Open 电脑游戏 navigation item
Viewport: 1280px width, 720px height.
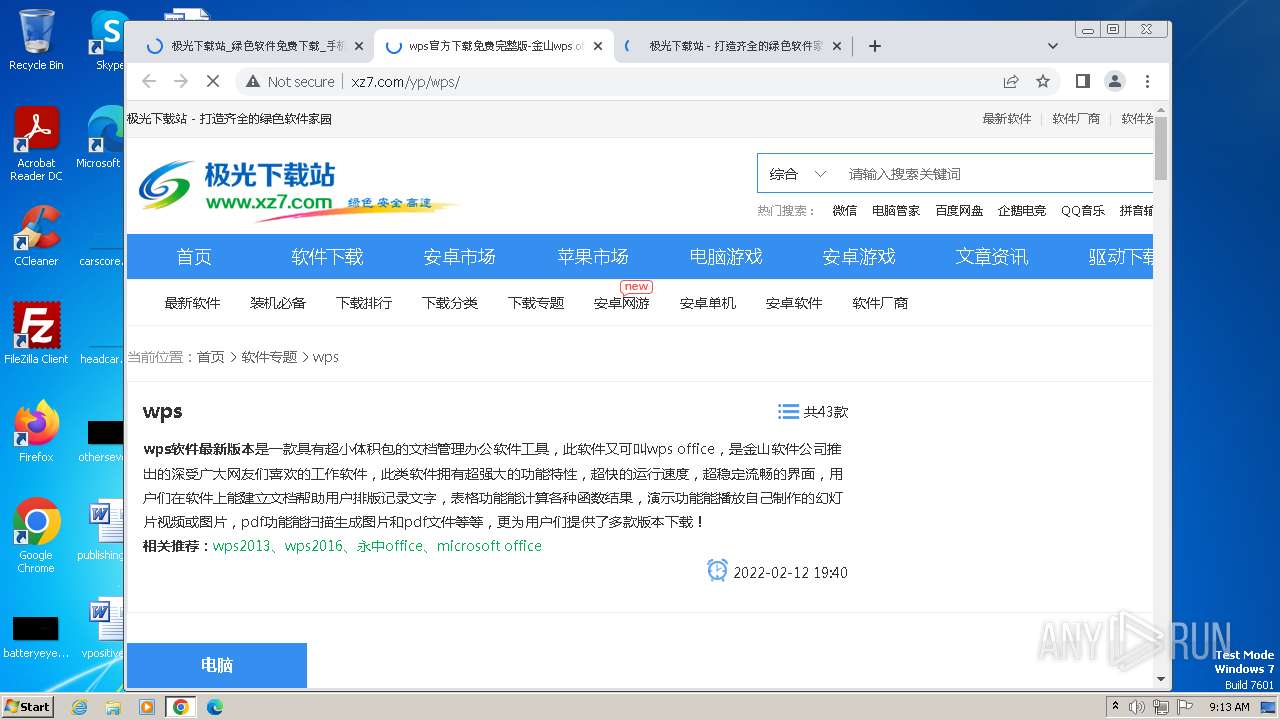click(726, 257)
